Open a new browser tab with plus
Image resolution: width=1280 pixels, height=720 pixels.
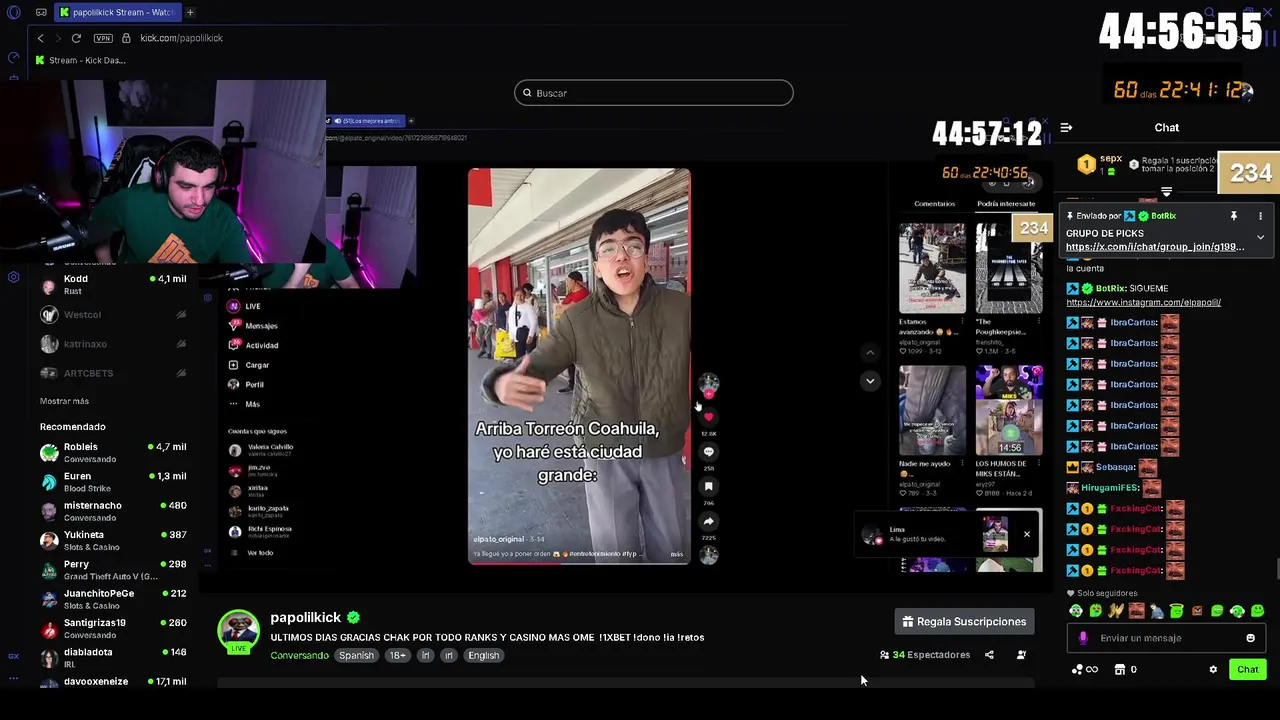coord(190,12)
